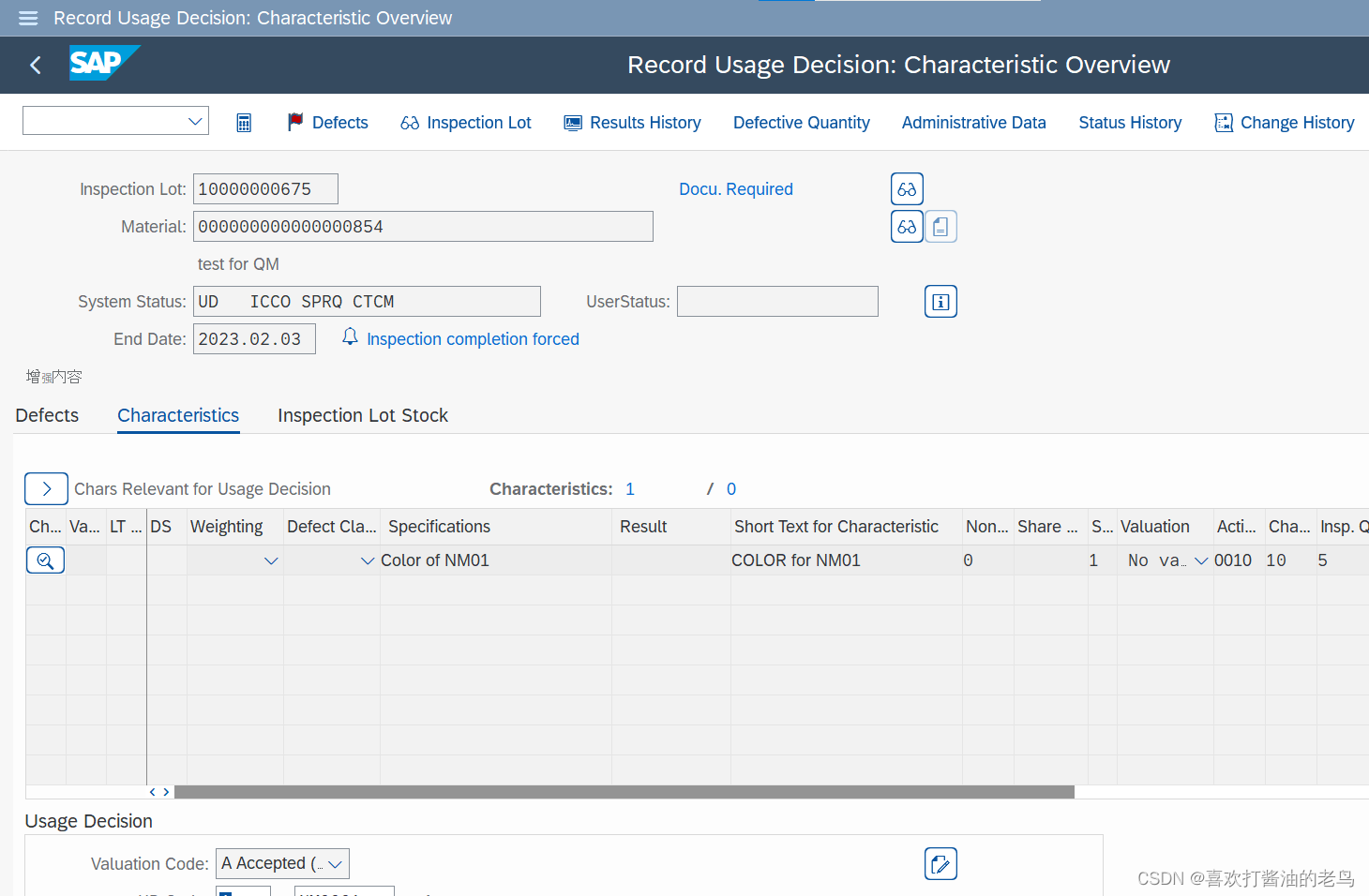Expand the Defect Class dropdown in the table
The image size is (1369, 896).
pos(367,560)
